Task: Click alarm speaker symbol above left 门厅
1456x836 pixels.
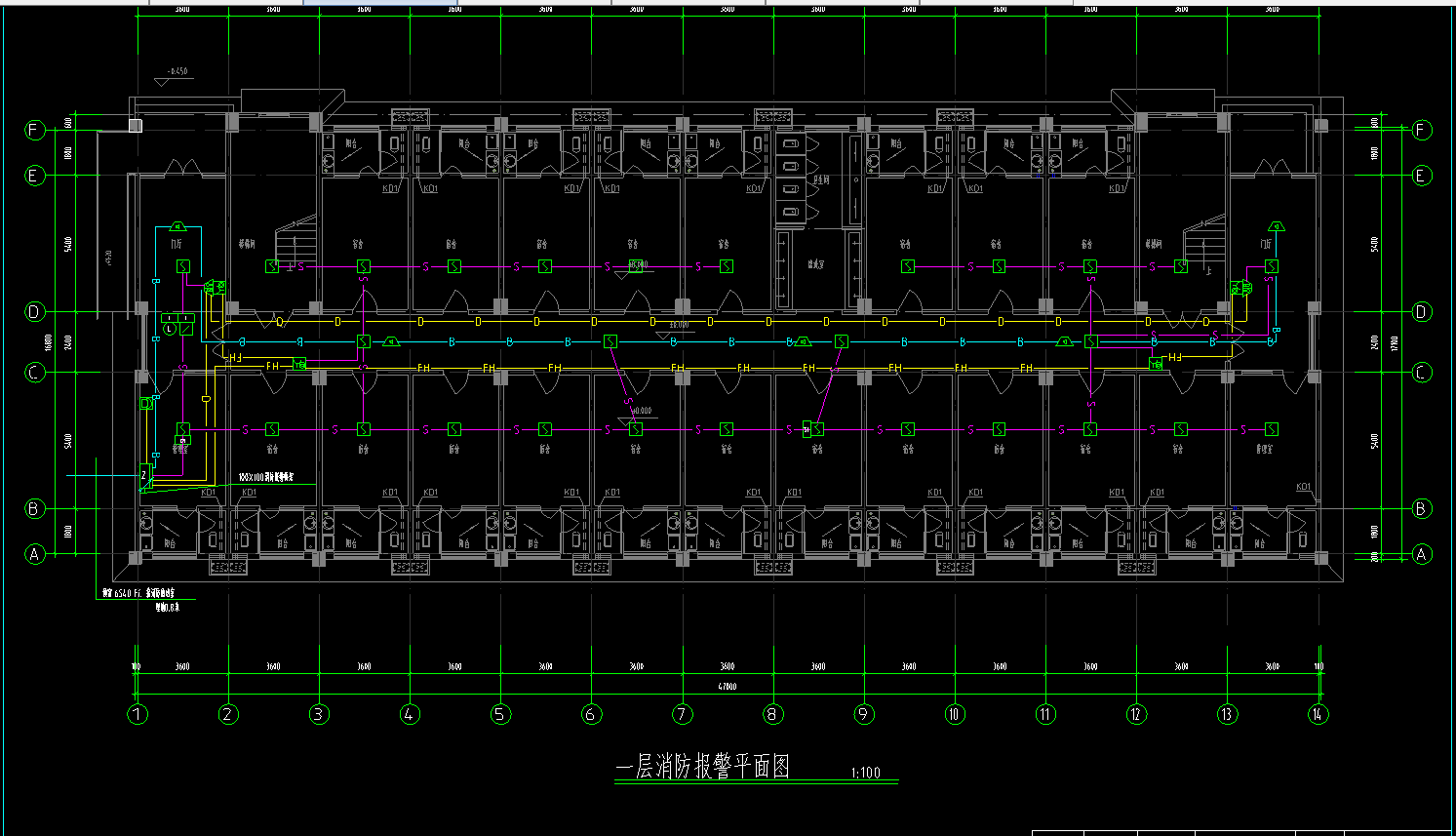Action: click(179, 227)
